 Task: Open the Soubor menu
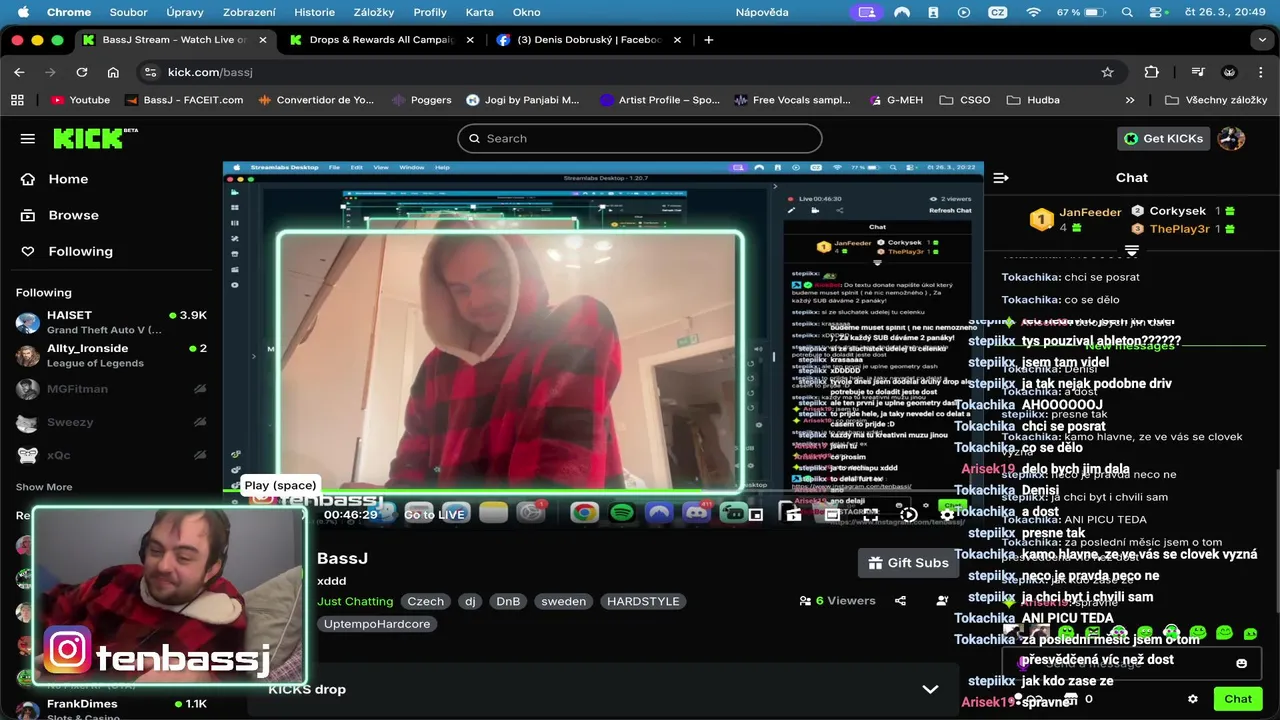tap(128, 12)
